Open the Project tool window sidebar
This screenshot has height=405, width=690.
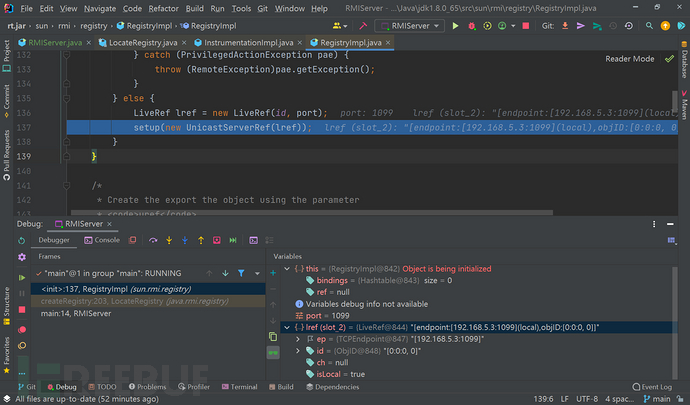(7, 55)
